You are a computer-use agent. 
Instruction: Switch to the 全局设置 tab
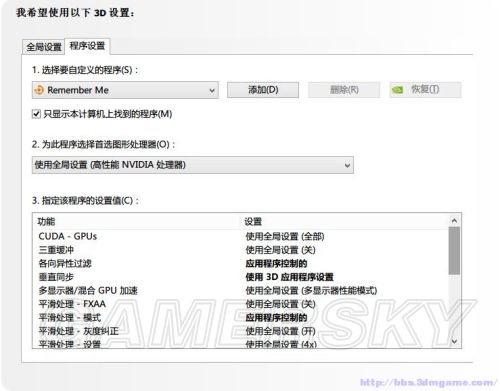click(x=44, y=47)
